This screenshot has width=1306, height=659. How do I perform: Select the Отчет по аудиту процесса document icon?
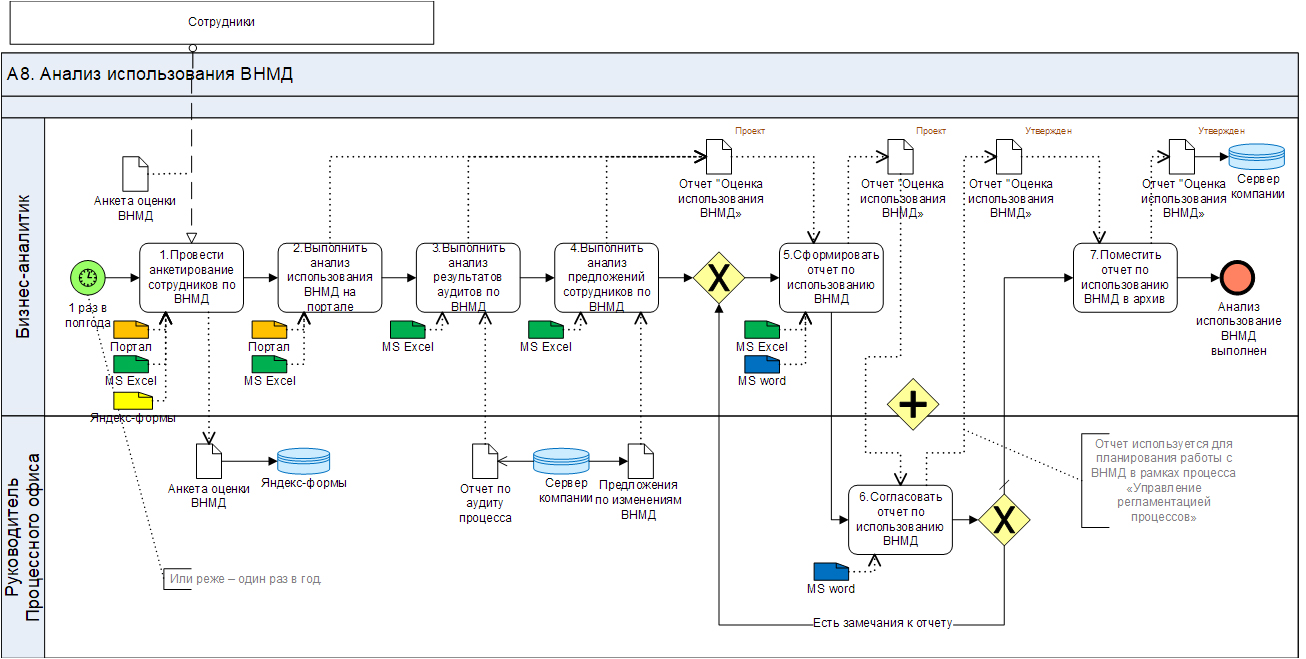pos(485,461)
